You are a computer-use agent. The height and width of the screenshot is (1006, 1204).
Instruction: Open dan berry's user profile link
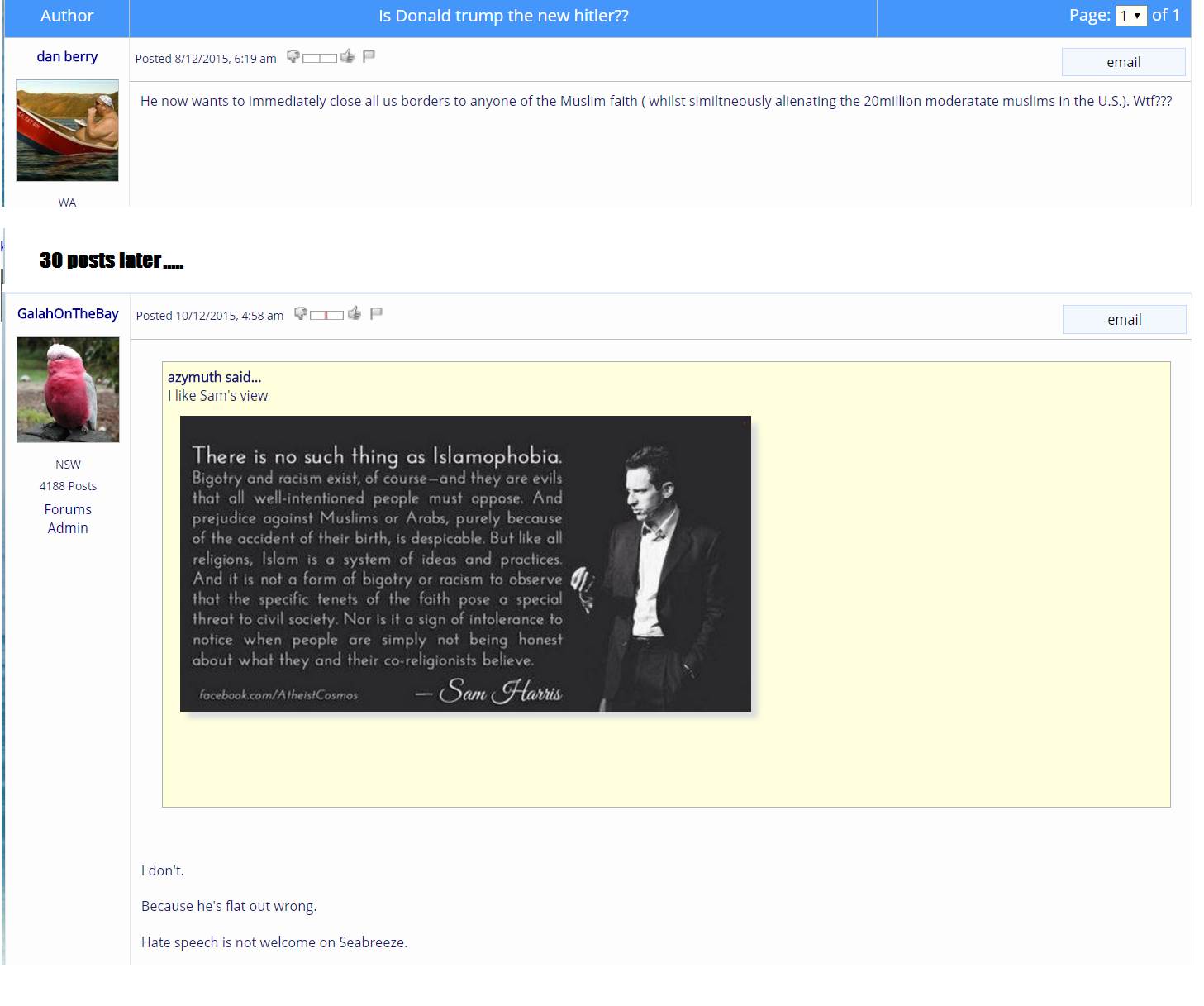tap(67, 56)
